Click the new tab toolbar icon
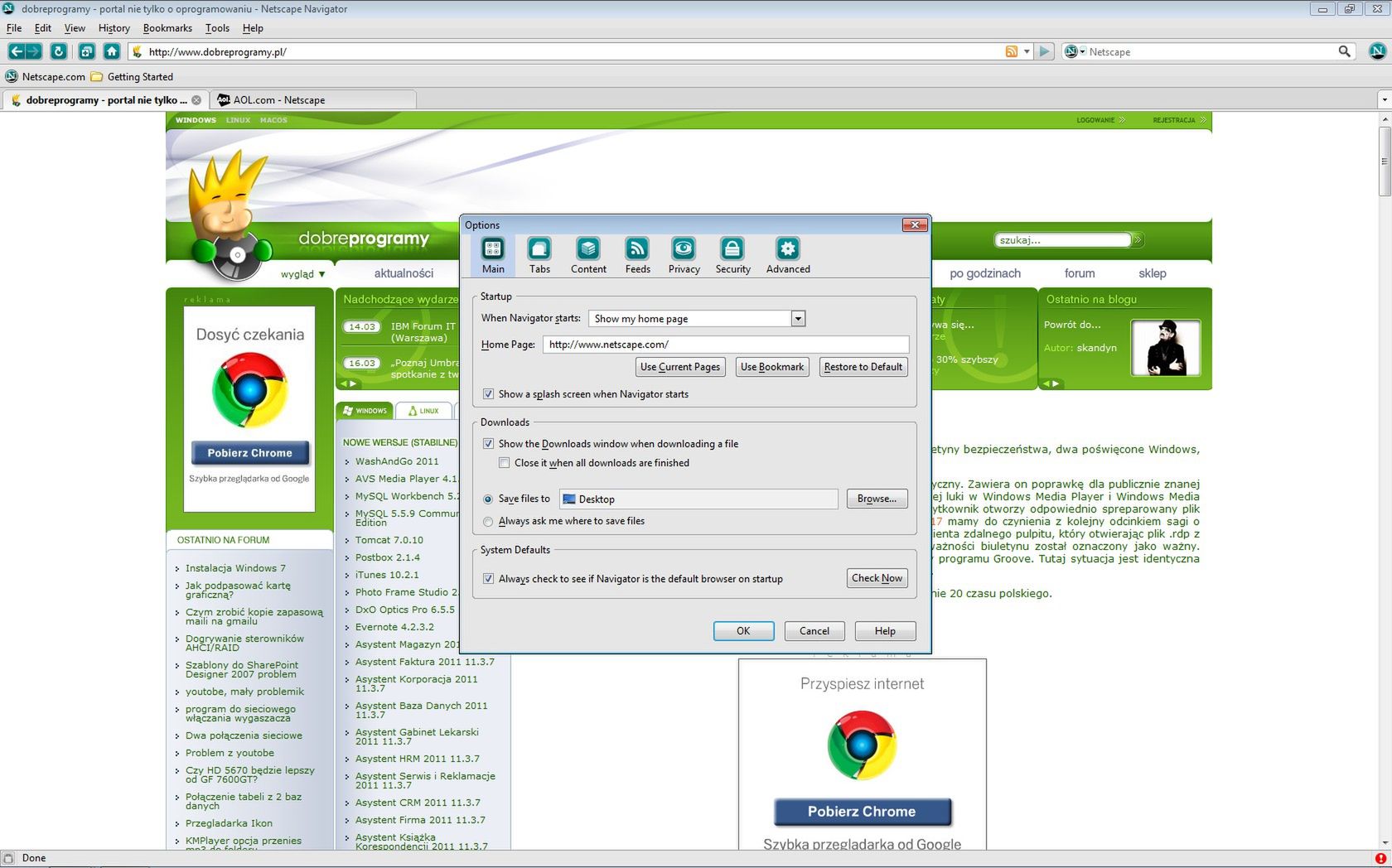Image resolution: width=1392 pixels, height=868 pixels. pyautogui.click(x=86, y=51)
